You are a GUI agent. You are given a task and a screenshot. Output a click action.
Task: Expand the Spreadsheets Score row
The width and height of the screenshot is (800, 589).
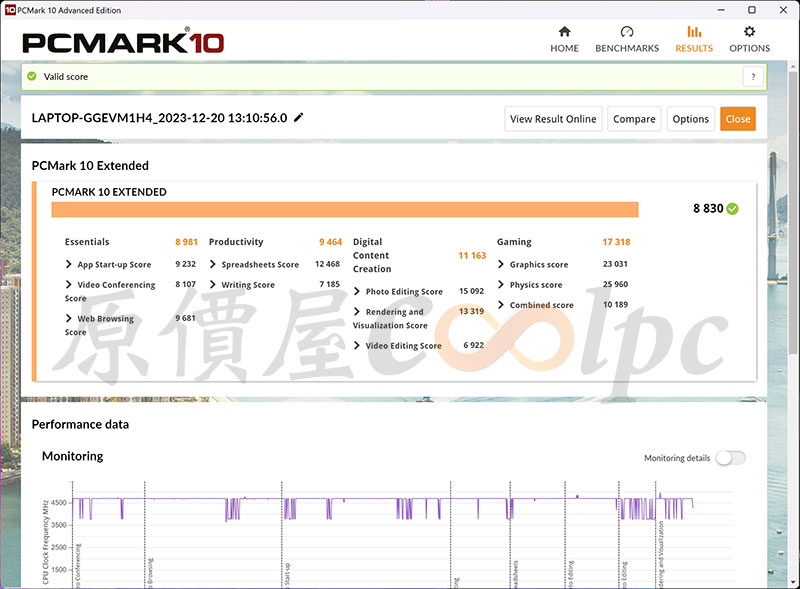(213, 265)
